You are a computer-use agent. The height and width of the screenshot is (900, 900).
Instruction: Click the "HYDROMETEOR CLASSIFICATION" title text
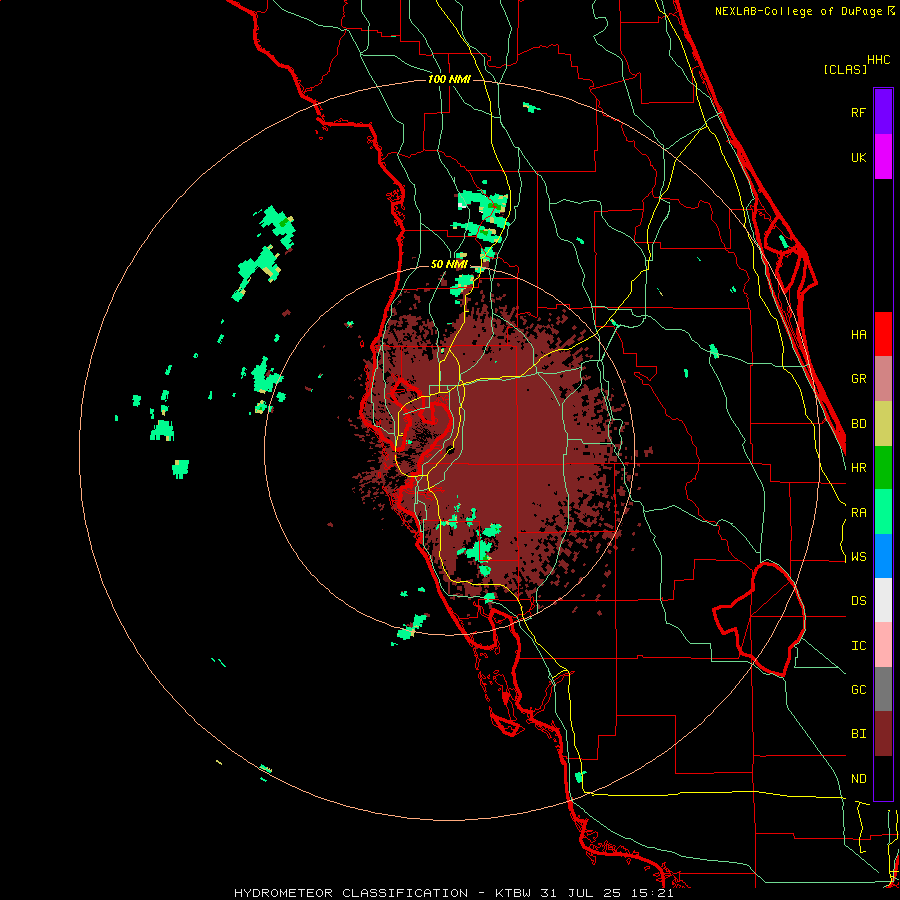coord(351,893)
